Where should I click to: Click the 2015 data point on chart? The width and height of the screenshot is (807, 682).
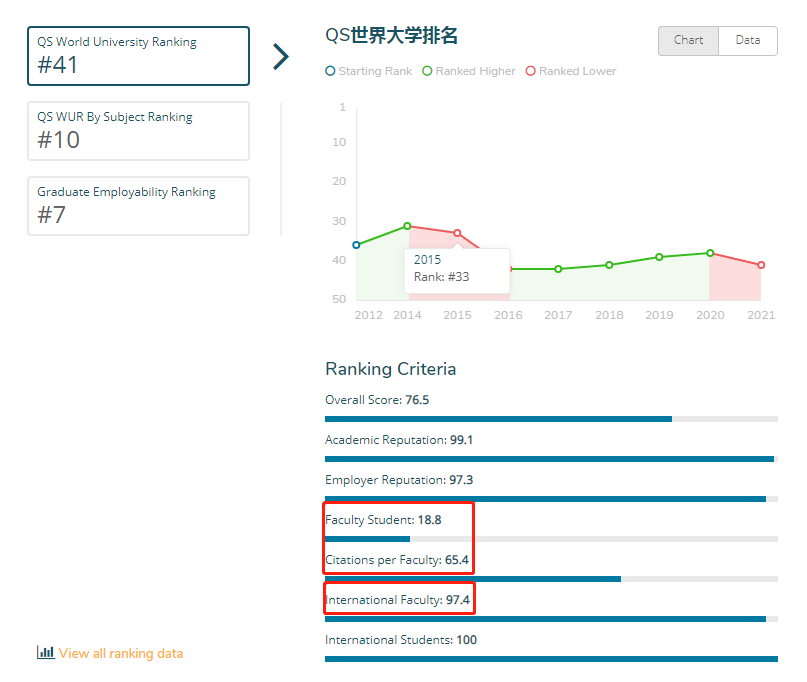[457, 233]
